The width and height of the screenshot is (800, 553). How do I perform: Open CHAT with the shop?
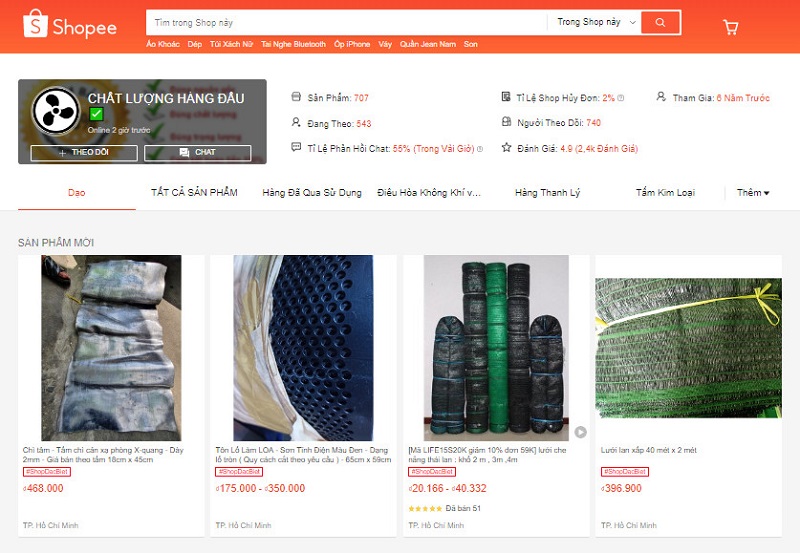point(197,153)
